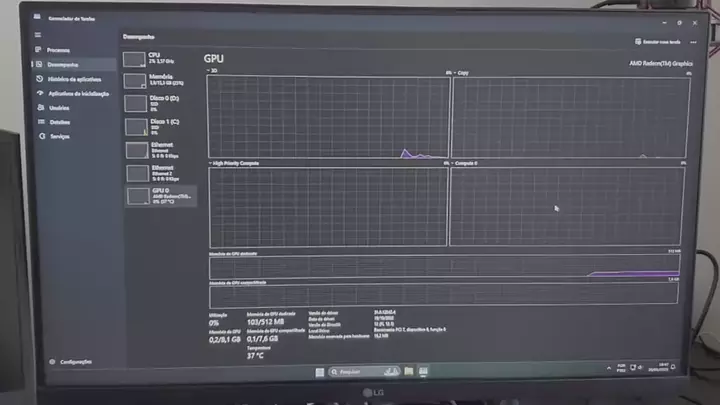Image resolution: width=720 pixels, height=405 pixels.
Task: Select the Memória performance item
Action: (x=158, y=80)
